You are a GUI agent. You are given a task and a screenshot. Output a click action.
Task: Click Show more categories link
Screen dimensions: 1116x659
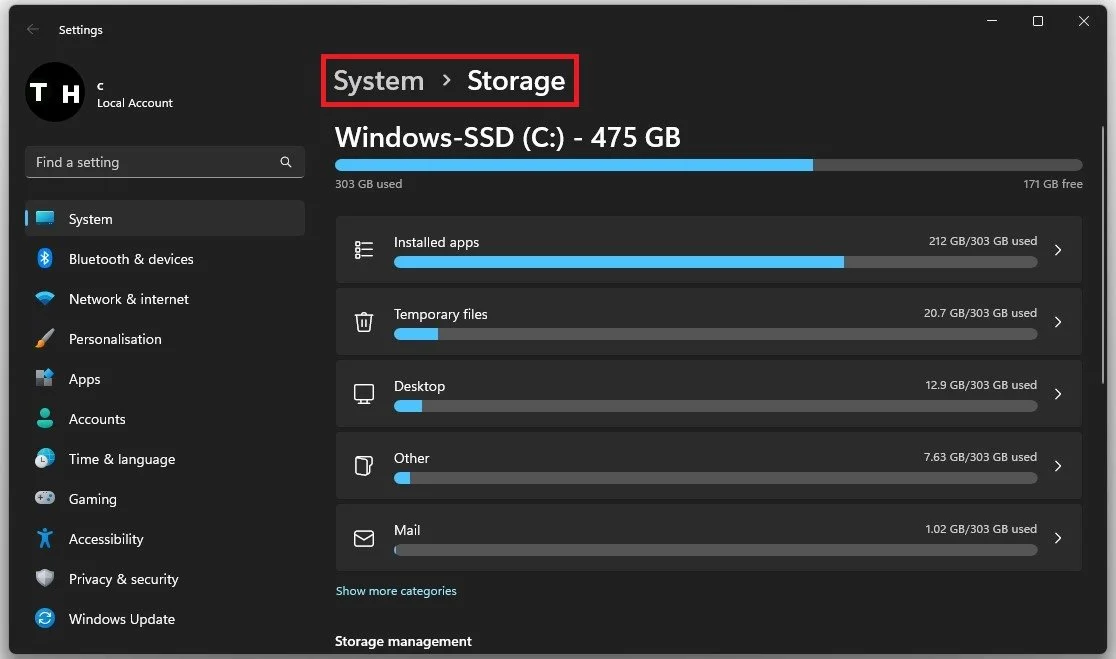click(x=396, y=591)
